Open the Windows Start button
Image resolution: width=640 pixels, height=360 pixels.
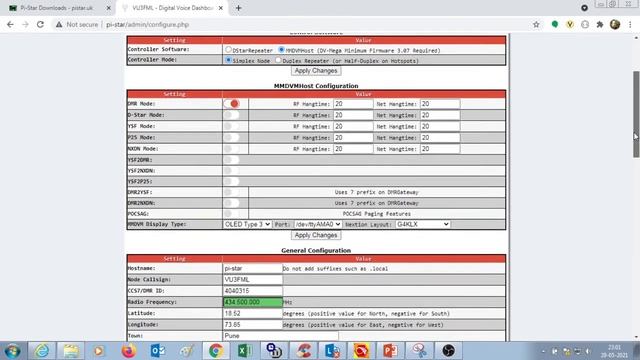(13, 351)
